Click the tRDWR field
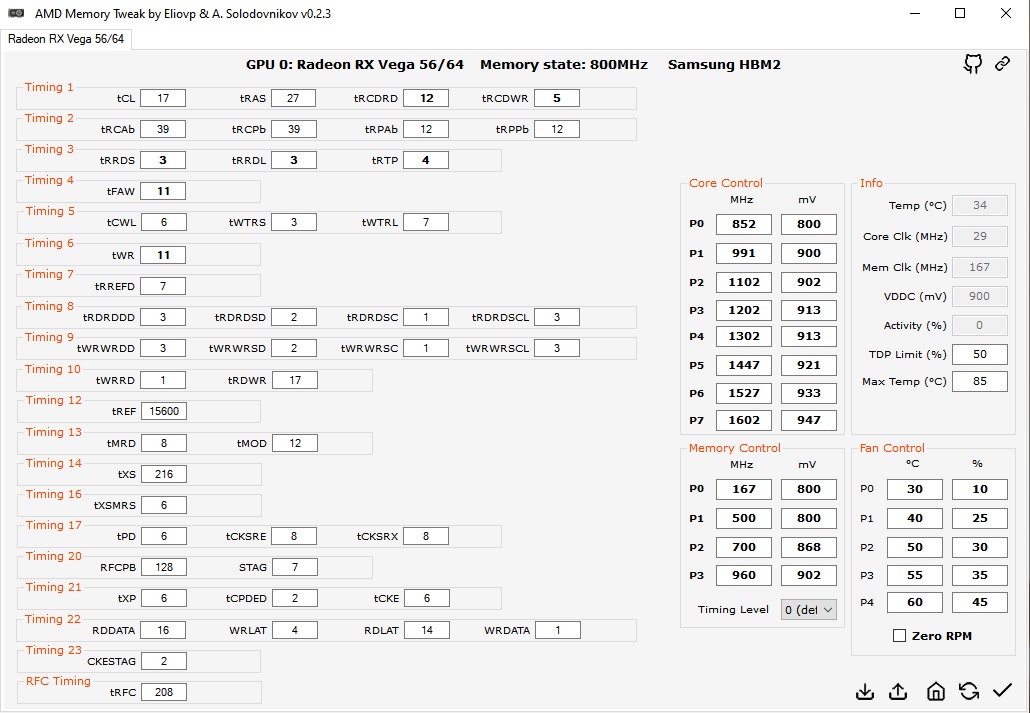Viewport: 1030px width, 713px height. click(x=295, y=380)
